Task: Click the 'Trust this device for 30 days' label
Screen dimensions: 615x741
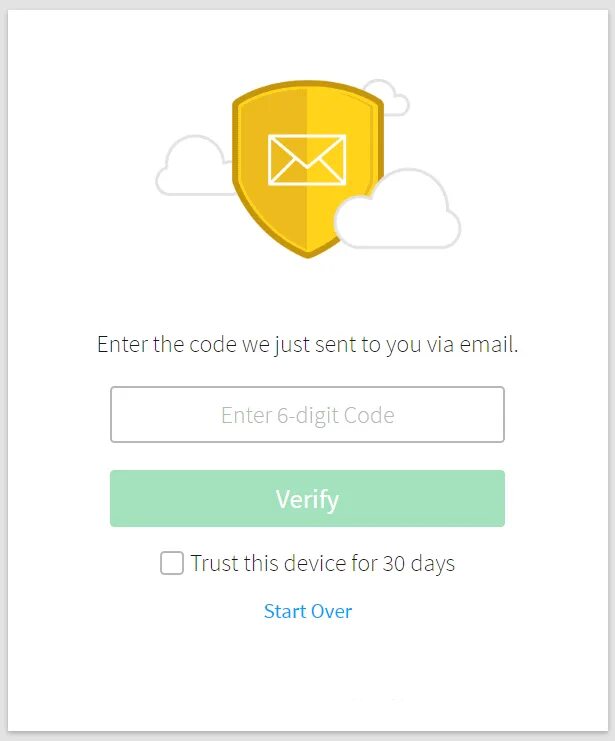Action: [322, 563]
